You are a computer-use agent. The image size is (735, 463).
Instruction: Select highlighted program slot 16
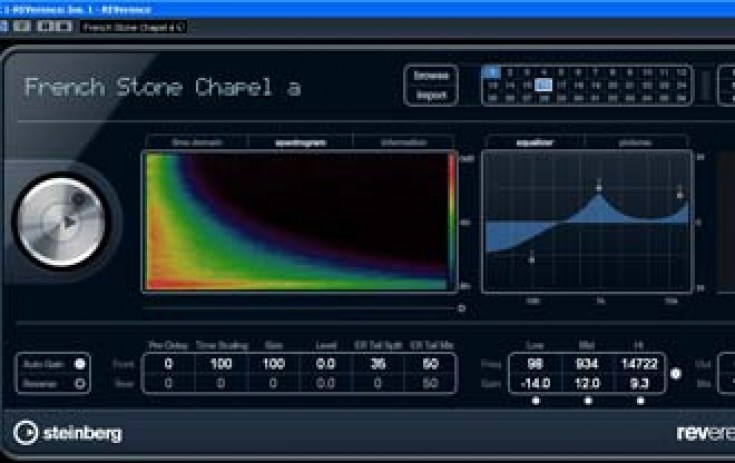click(543, 85)
